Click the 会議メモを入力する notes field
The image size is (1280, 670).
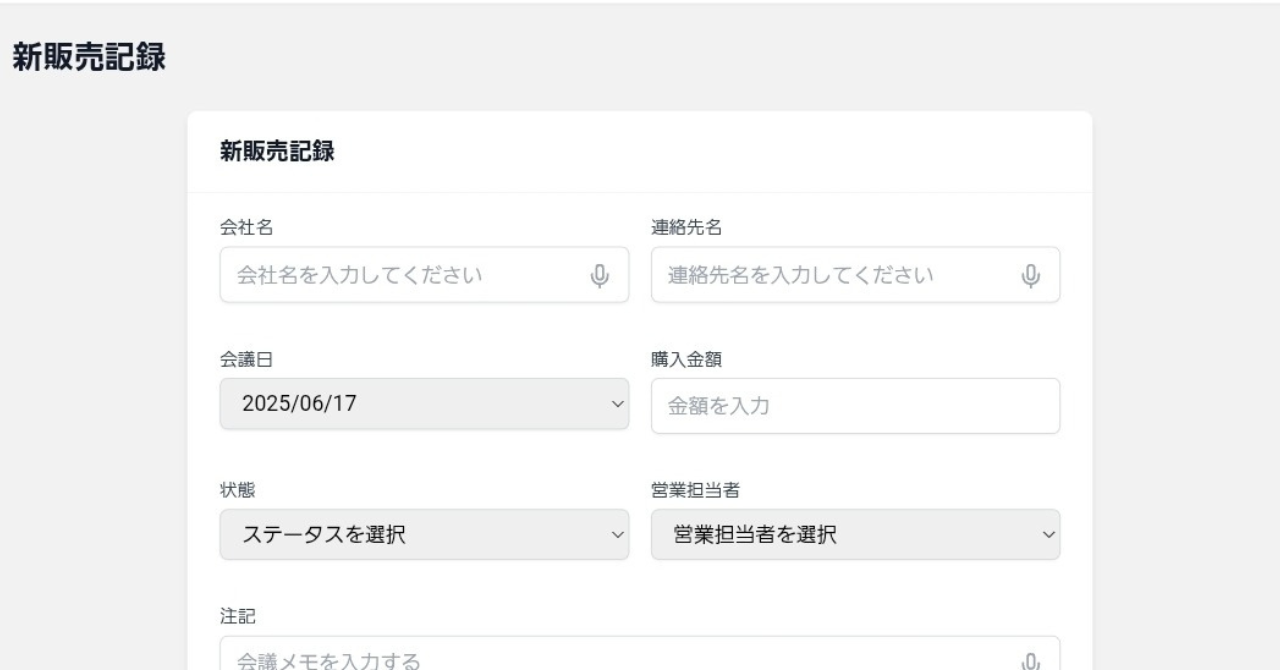coord(640,654)
